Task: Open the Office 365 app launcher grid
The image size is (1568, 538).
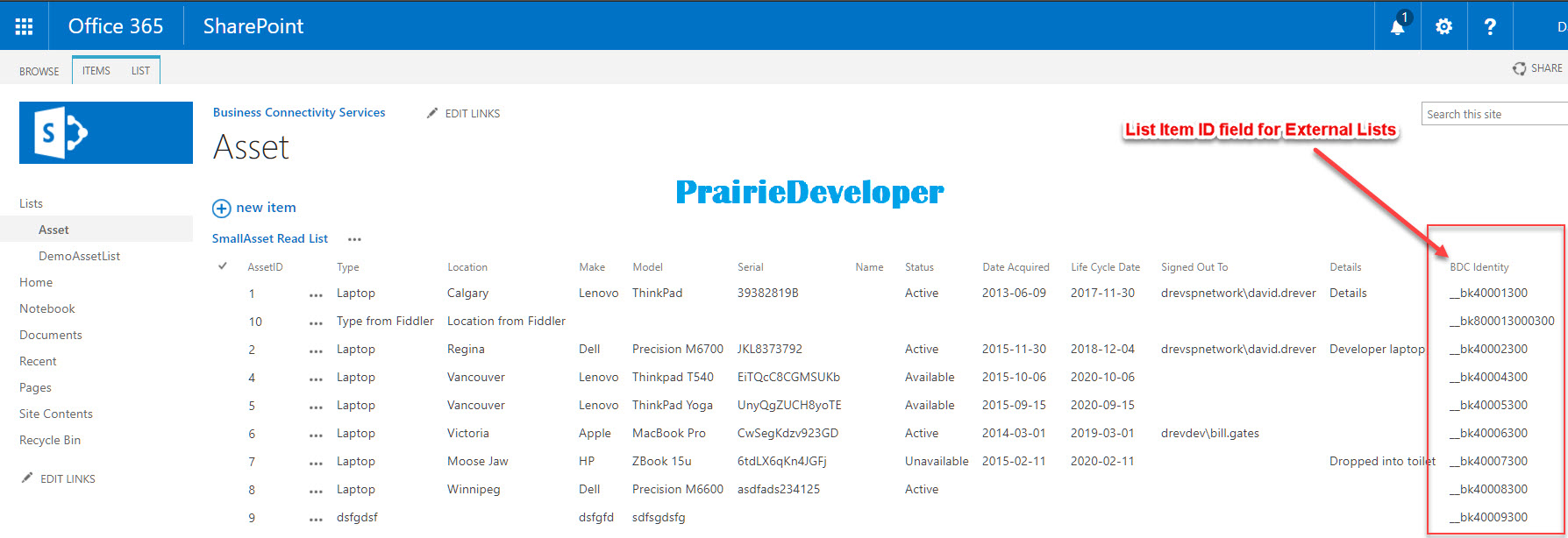Action: pos(24,26)
